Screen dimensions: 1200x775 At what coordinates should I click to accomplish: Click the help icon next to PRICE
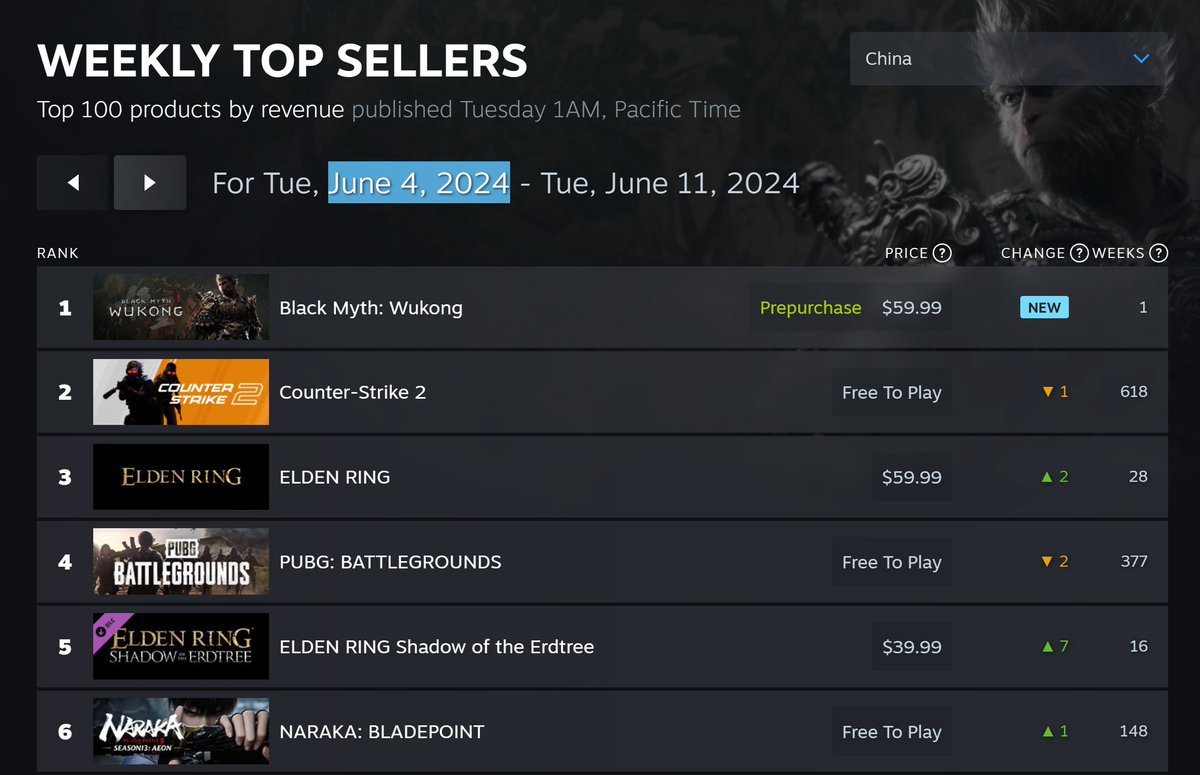pyautogui.click(x=942, y=253)
